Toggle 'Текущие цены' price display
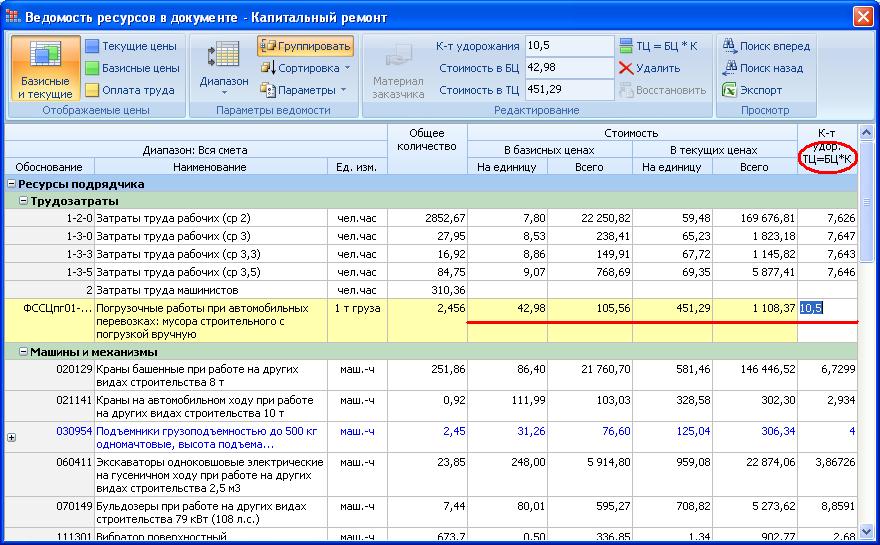Screen dimensions: 880x545 pos(130,46)
